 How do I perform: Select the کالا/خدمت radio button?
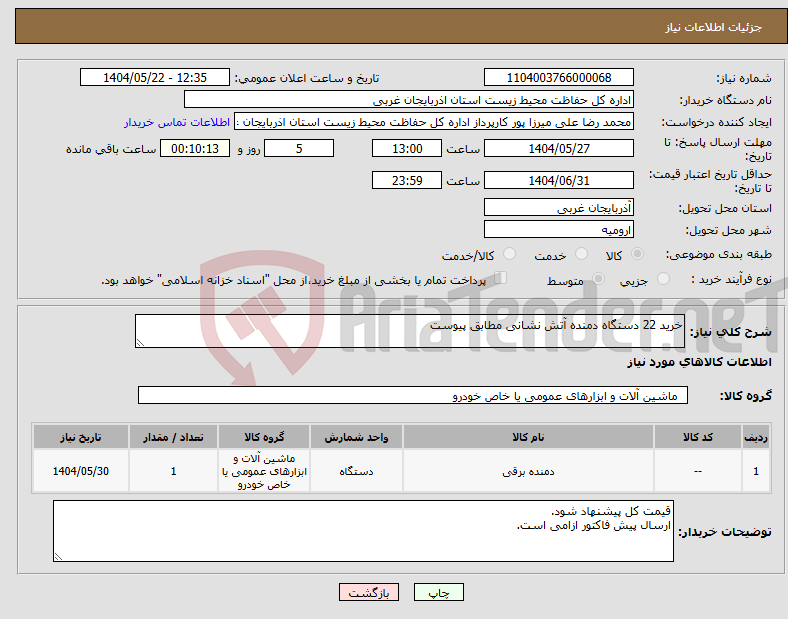coord(510,254)
